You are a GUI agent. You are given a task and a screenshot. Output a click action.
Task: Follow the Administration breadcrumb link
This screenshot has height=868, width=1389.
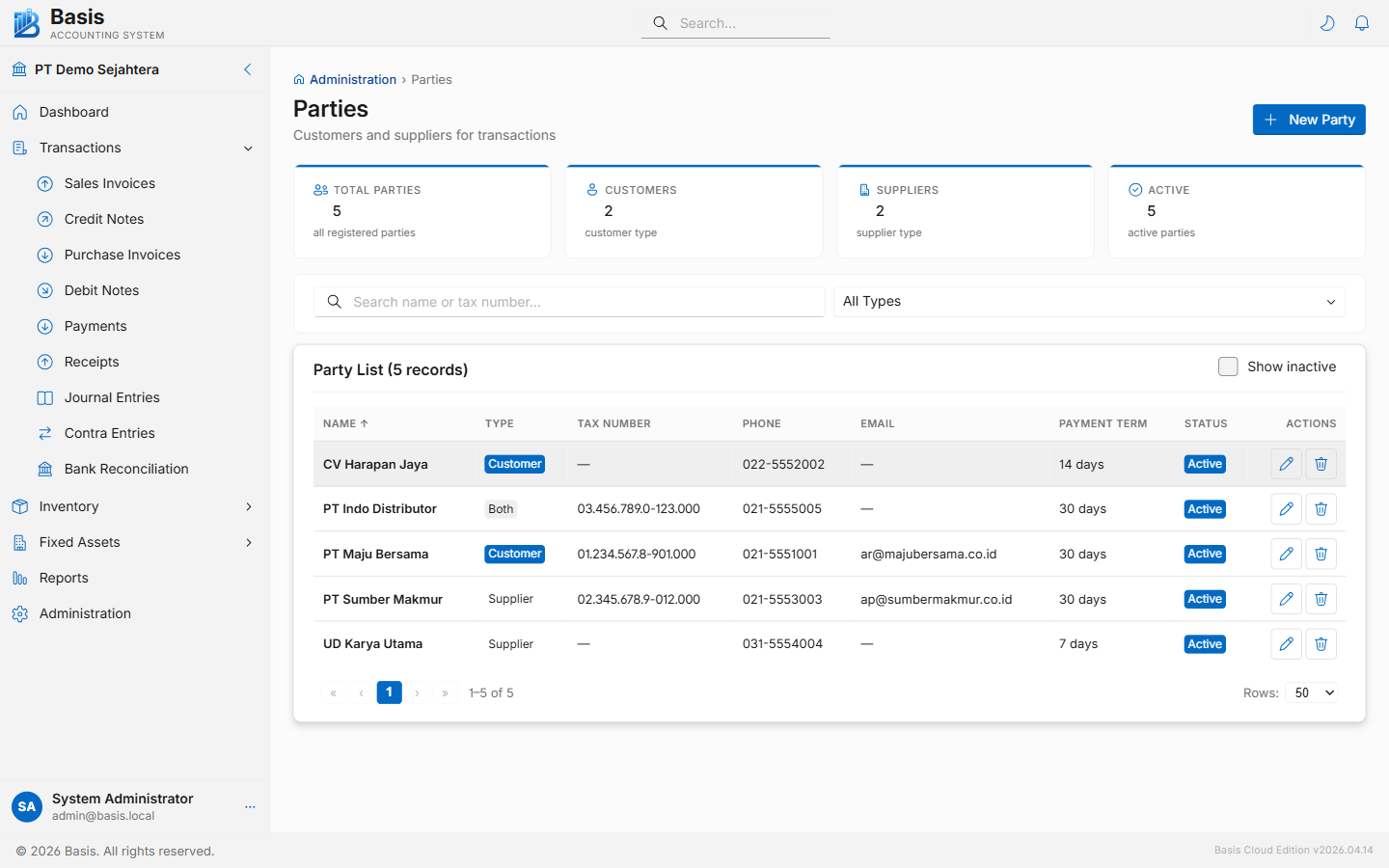pyautogui.click(x=352, y=80)
